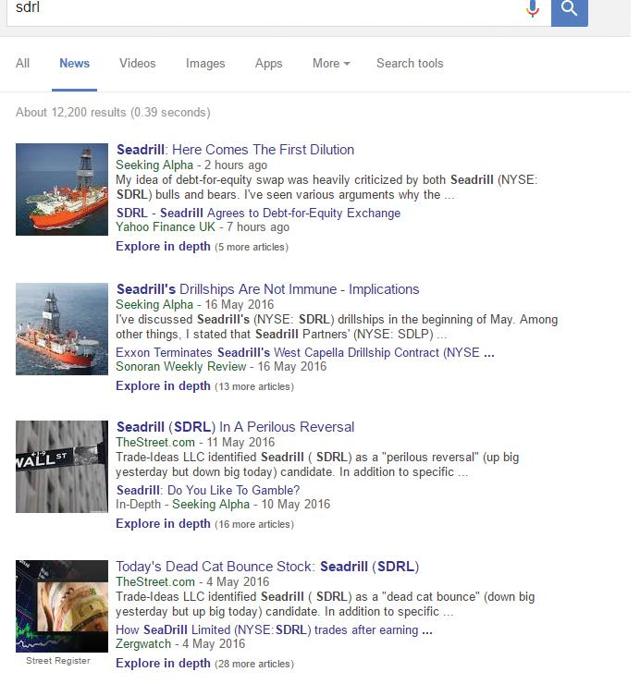Click 'In-Depth - Seeking Alpha - 10 May 2016' source
This screenshot has width=640, height=684.
[x=222, y=504]
